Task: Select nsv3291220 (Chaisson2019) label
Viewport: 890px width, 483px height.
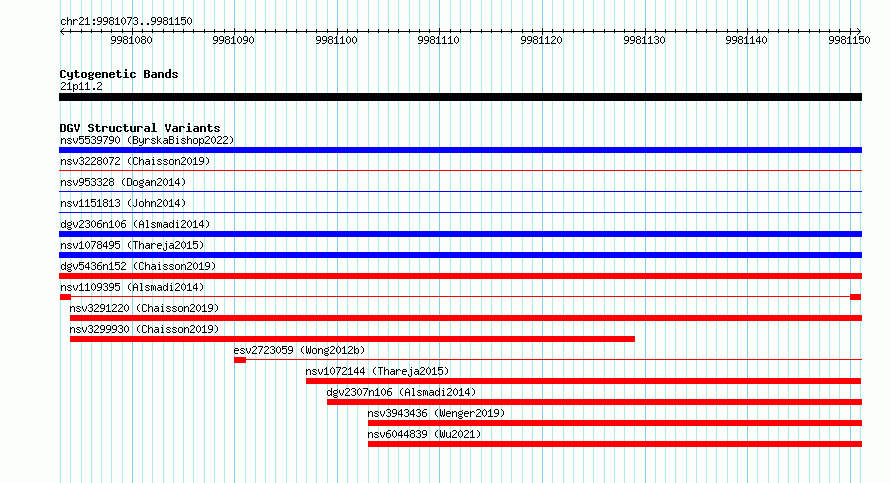Action: pos(144,308)
